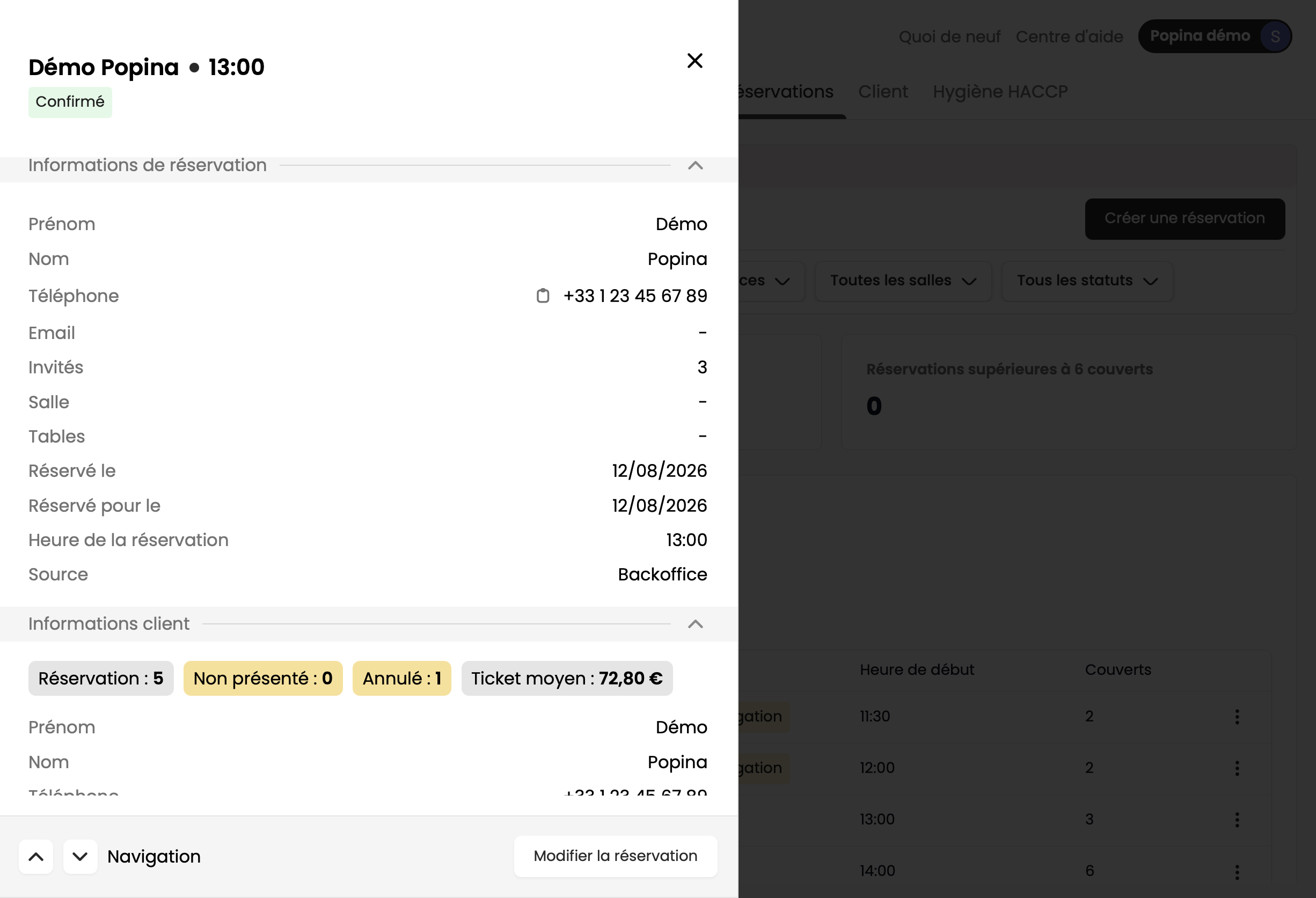Viewport: 1316px width, 898px height.
Task: Open row options for the 13:00 reservation
Action: (x=1237, y=820)
